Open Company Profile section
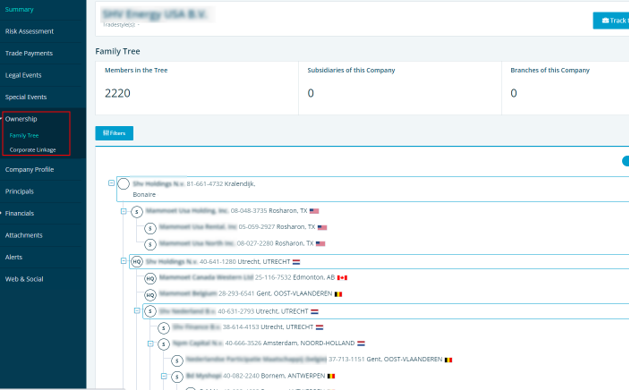629x390 pixels. click(29, 169)
